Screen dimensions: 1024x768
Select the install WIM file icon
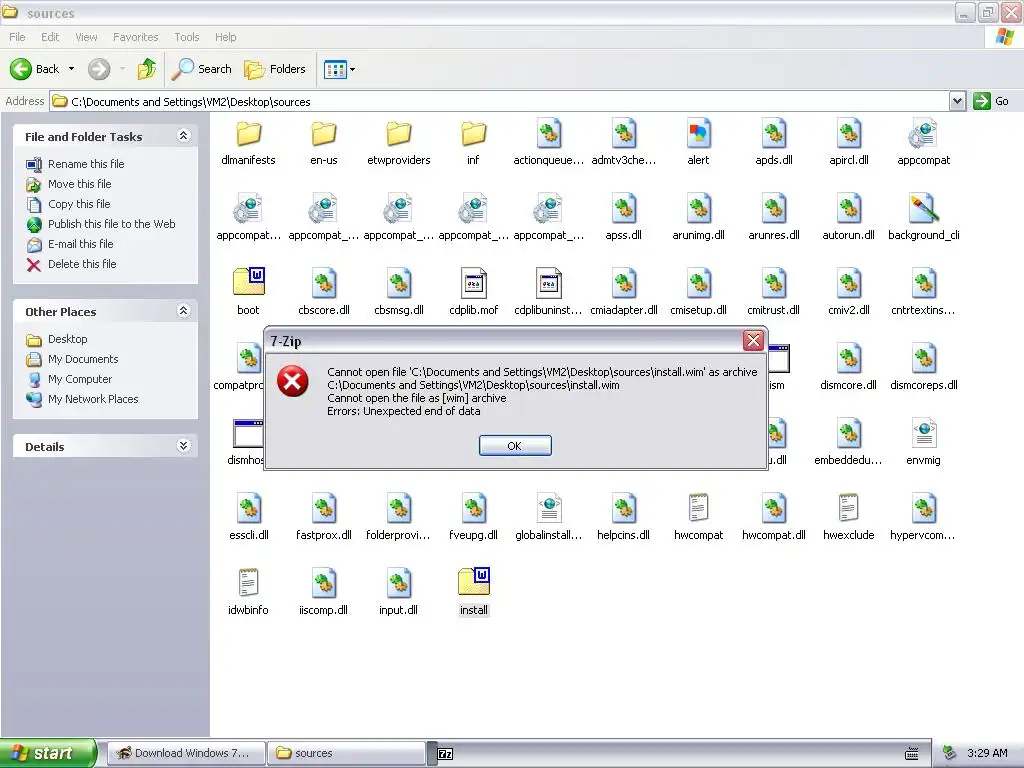click(x=473, y=582)
